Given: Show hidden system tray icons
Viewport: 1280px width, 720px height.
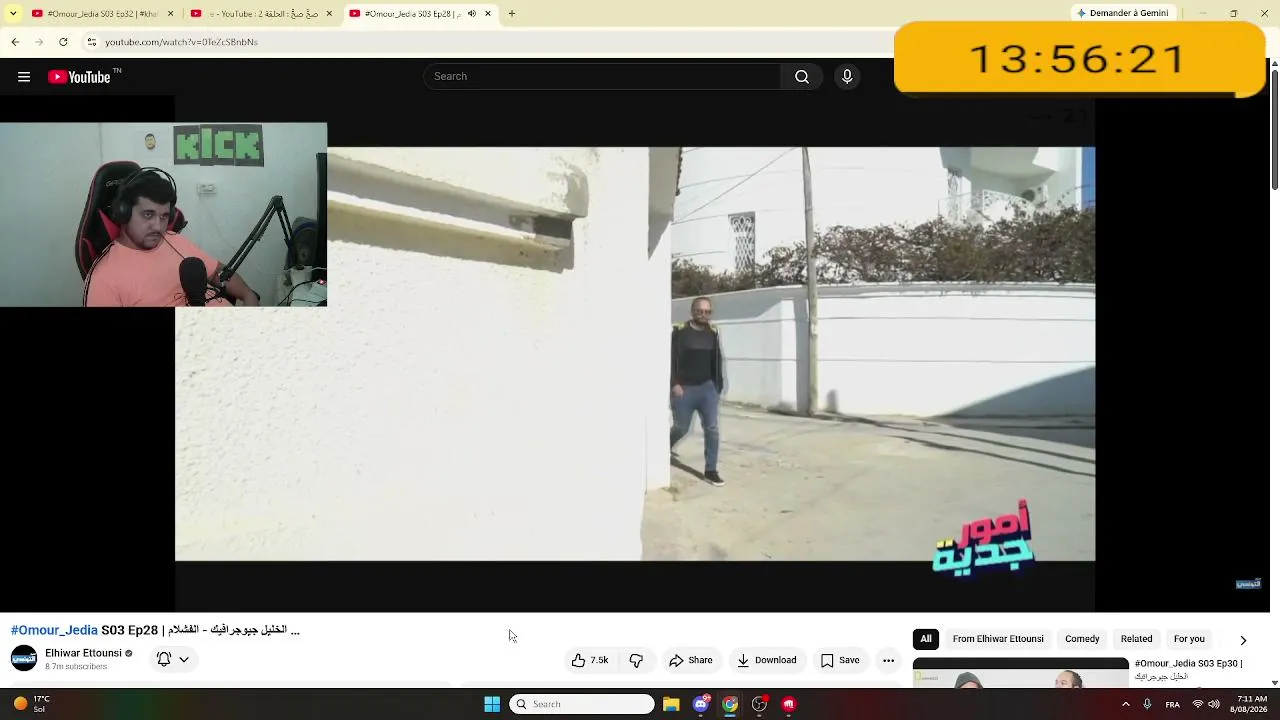Looking at the screenshot, I should (x=1126, y=704).
